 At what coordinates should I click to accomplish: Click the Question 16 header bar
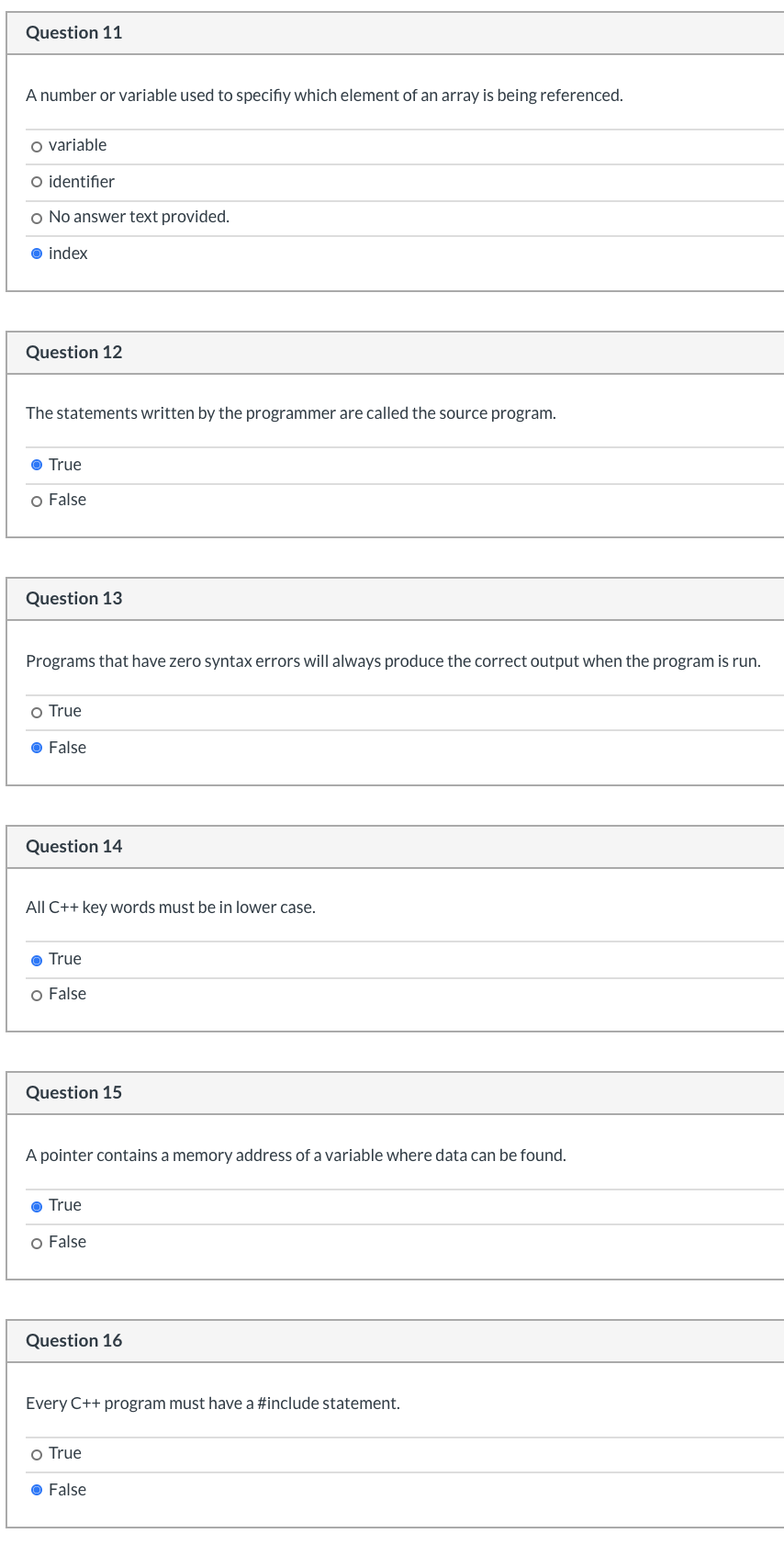tap(396, 1341)
